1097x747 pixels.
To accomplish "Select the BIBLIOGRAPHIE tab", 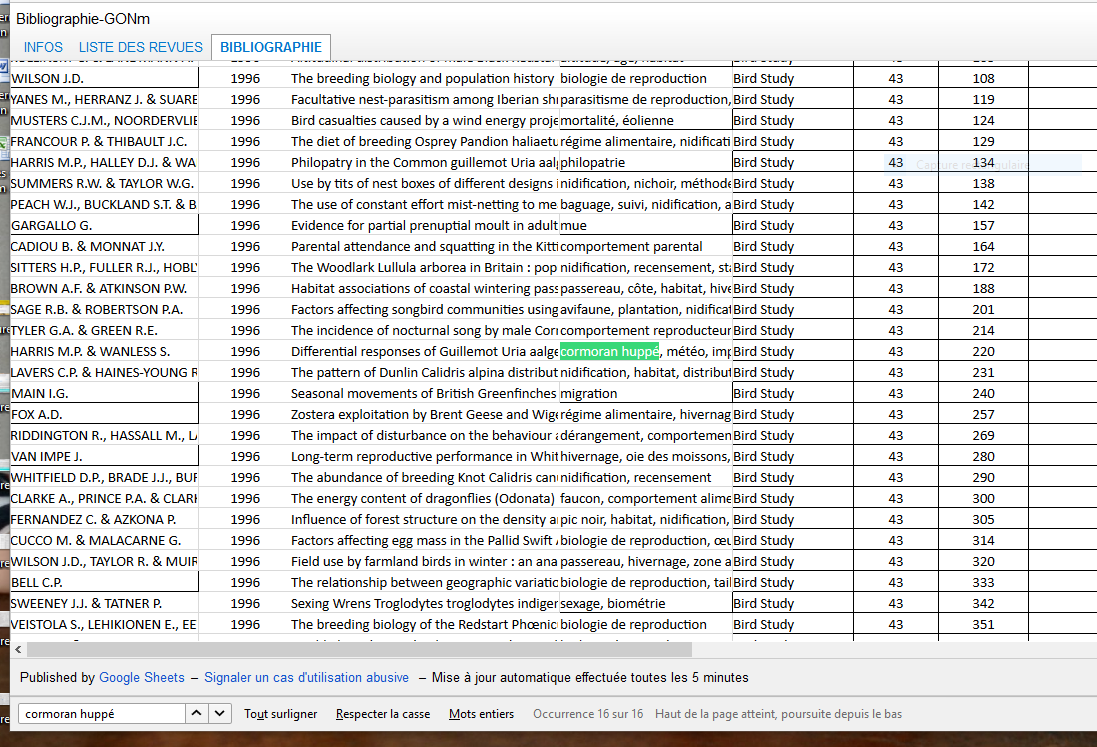I will 271,47.
